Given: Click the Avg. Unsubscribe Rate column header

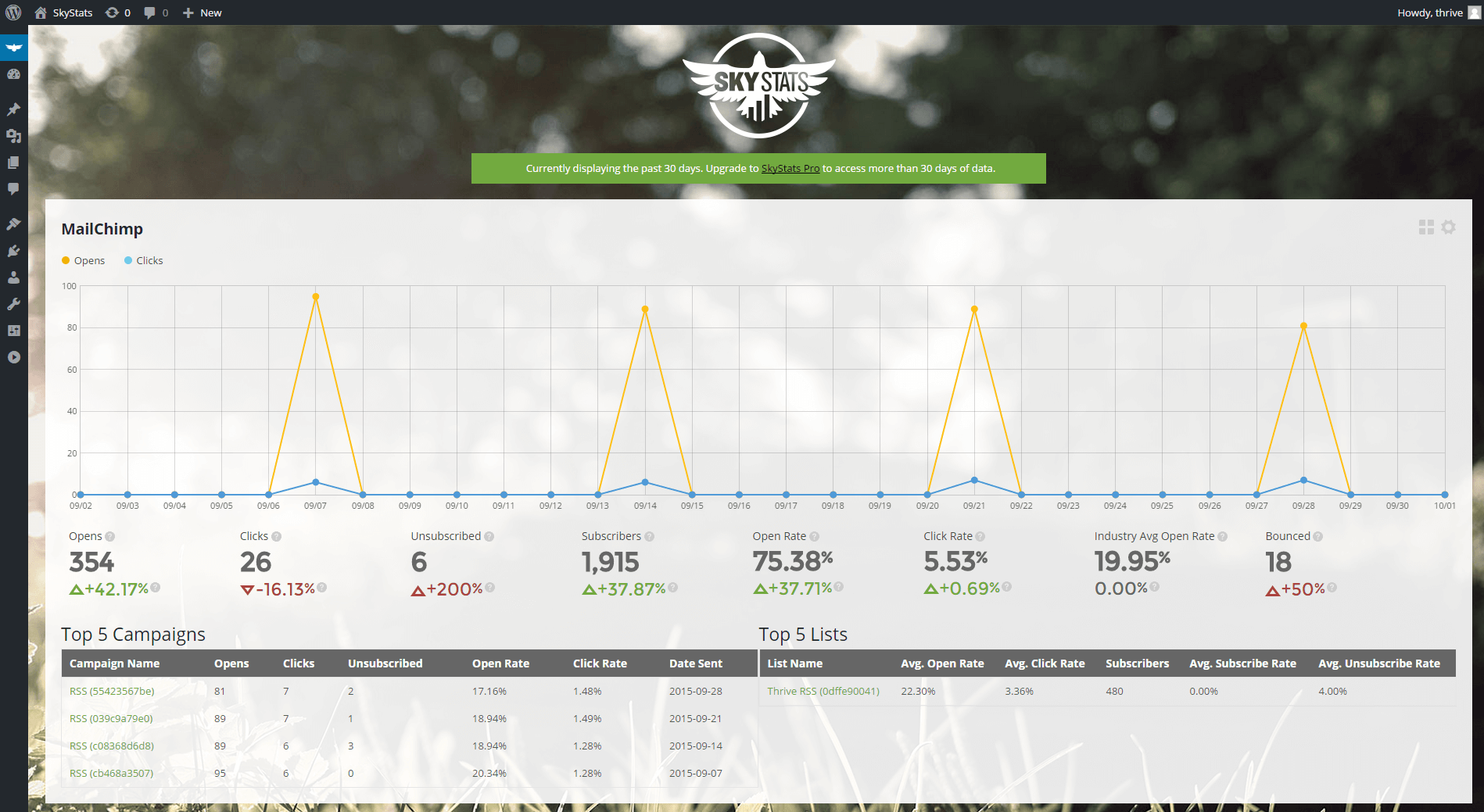Looking at the screenshot, I should point(1379,664).
